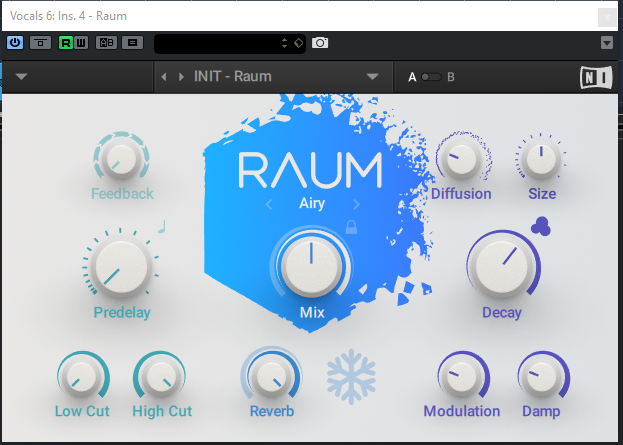Click the diamond preset management icon
Screen dimensions: 623x445
click(x=298, y=43)
